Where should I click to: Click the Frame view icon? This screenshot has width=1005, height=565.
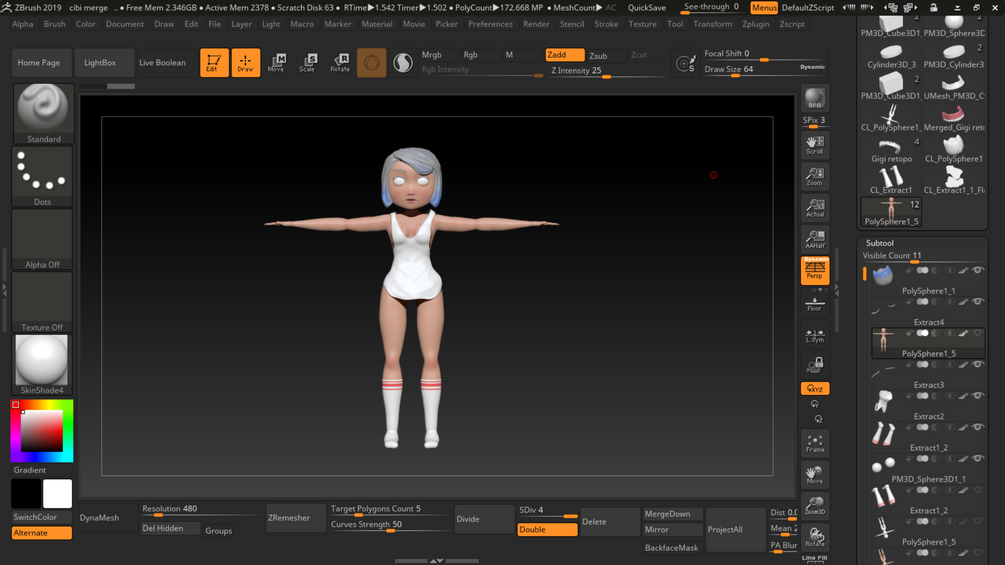tap(814, 442)
